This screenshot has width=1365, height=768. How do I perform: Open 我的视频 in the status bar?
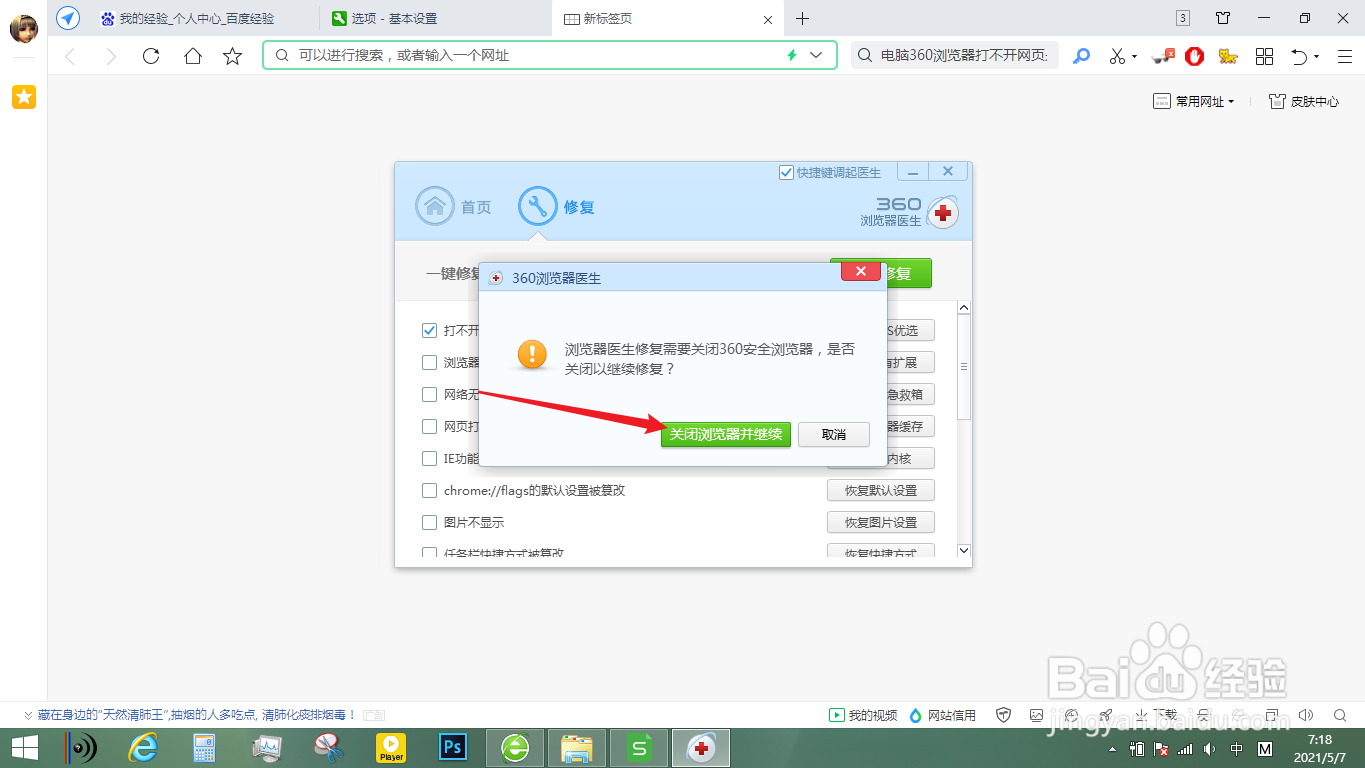click(863, 715)
